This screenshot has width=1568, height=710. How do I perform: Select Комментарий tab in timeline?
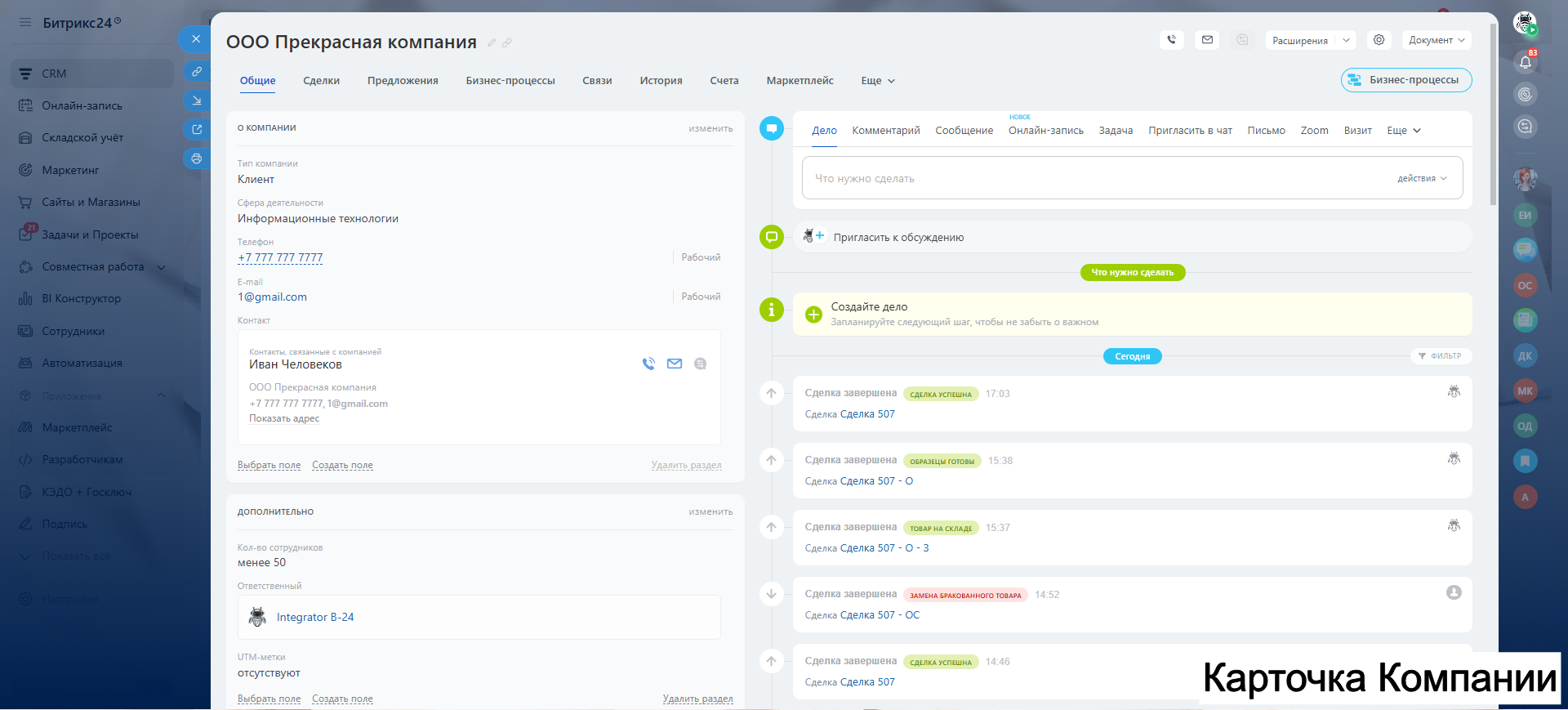point(885,131)
